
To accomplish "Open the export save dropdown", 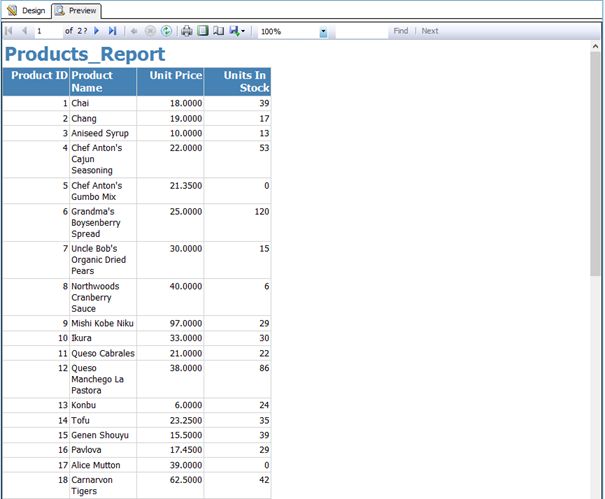I will [x=237, y=31].
